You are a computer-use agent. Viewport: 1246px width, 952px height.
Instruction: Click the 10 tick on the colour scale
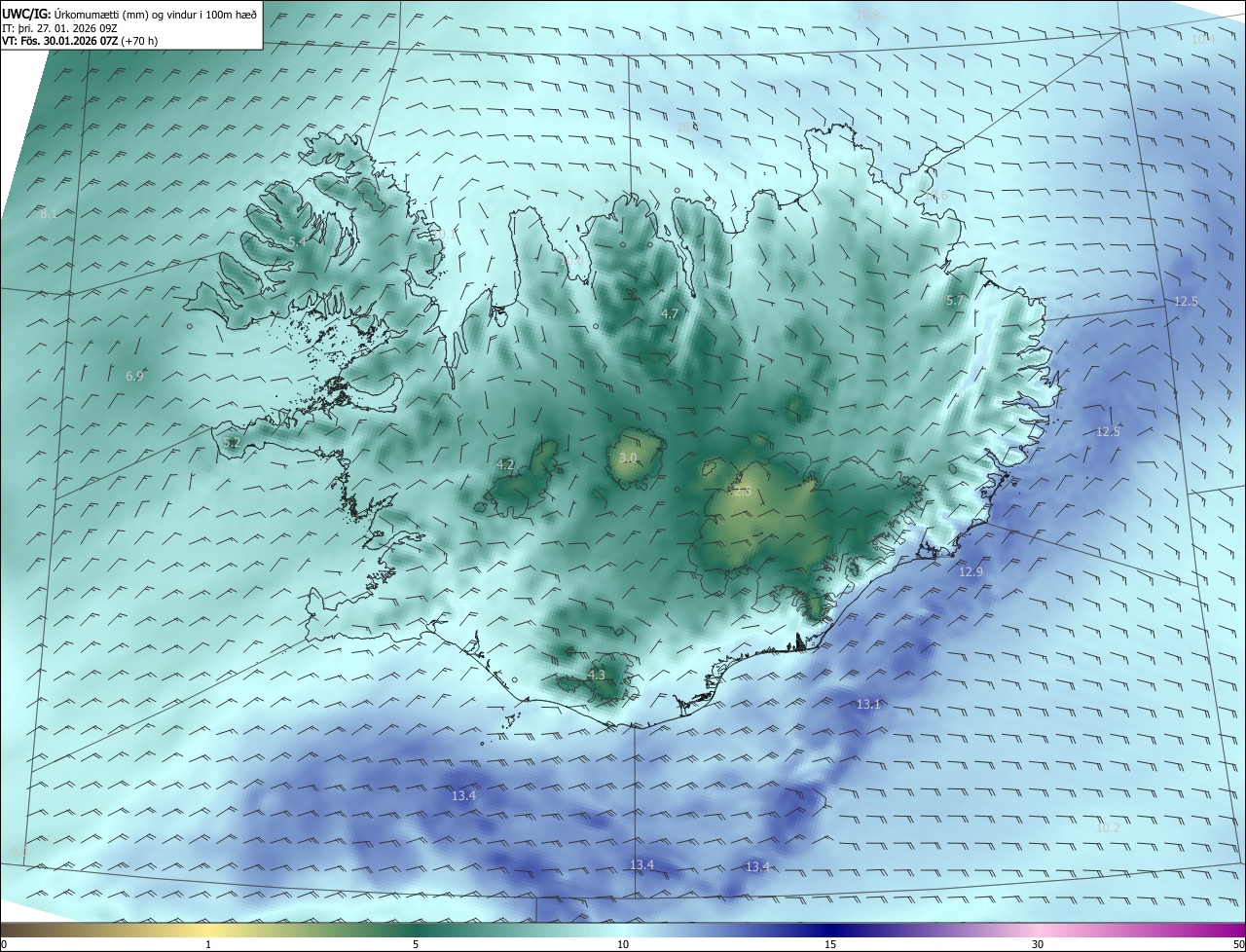tap(623, 944)
